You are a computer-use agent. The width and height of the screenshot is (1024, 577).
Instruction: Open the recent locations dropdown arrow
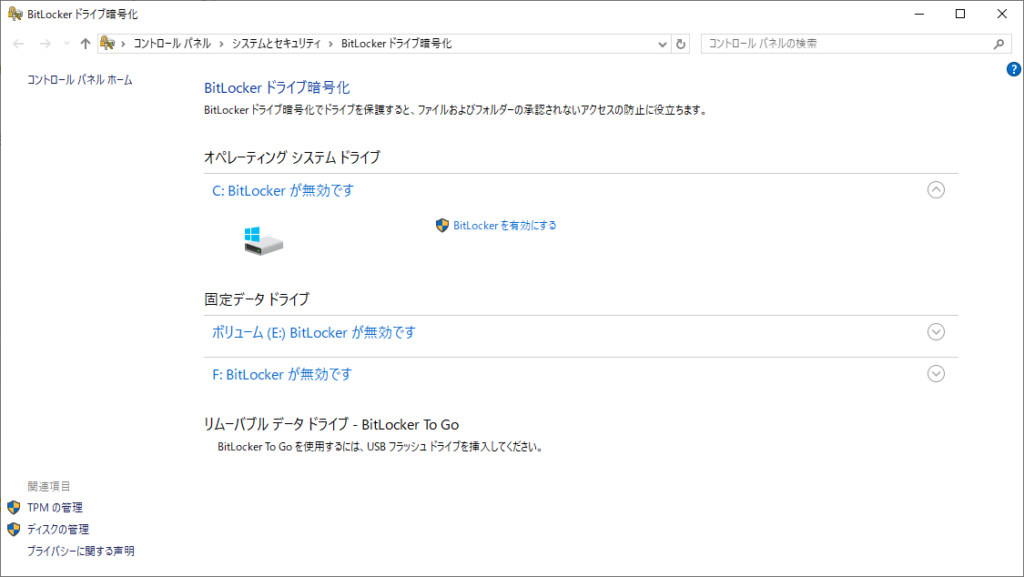[67, 44]
